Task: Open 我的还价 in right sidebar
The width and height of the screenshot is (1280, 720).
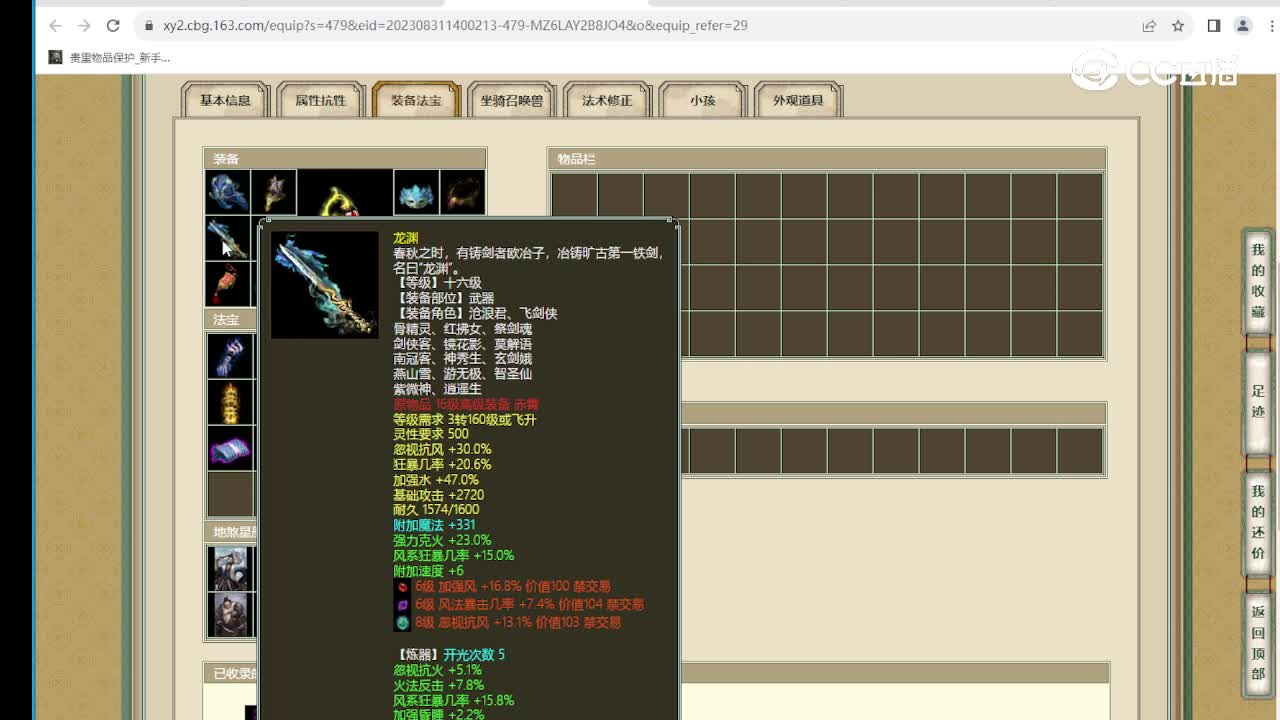Action: pyautogui.click(x=1258, y=522)
